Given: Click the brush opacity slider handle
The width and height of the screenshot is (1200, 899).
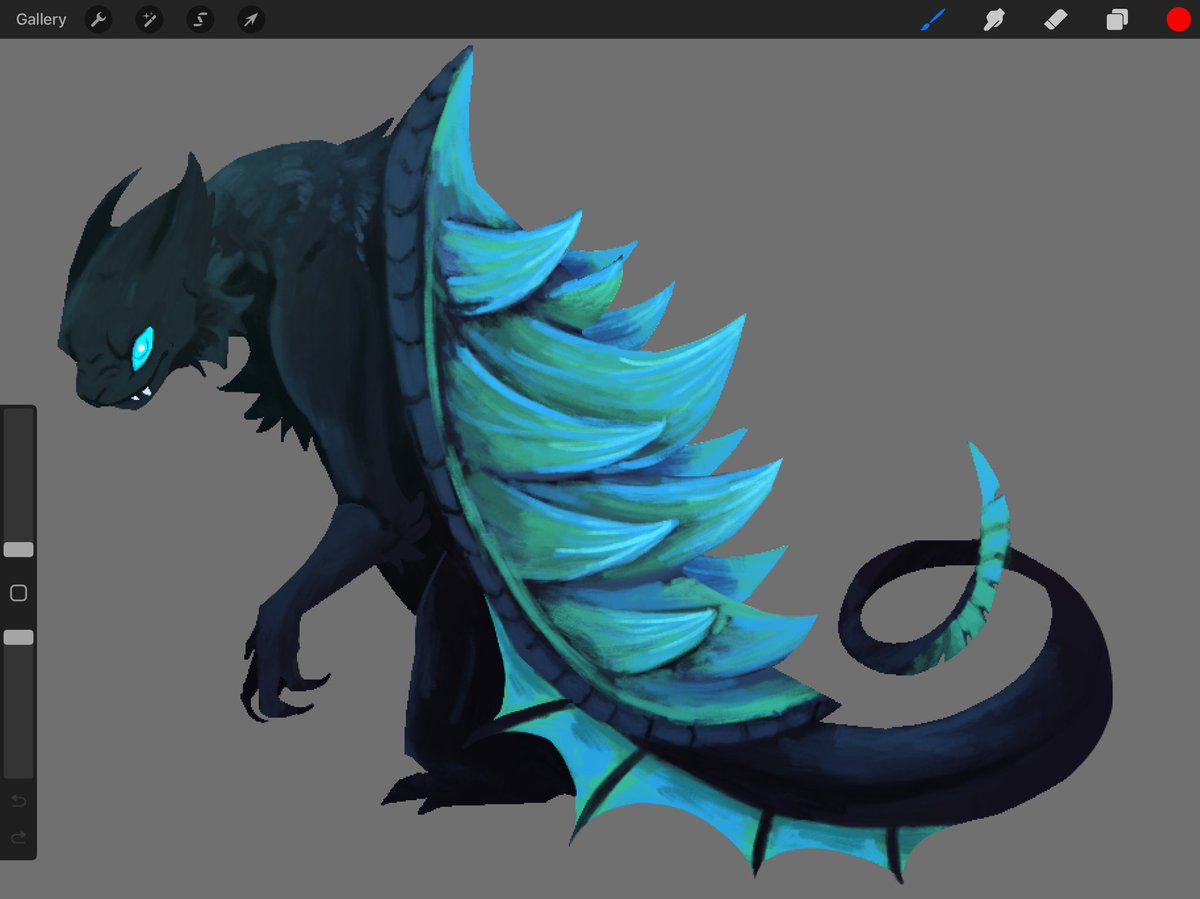Looking at the screenshot, I should [x=18, y=637].
